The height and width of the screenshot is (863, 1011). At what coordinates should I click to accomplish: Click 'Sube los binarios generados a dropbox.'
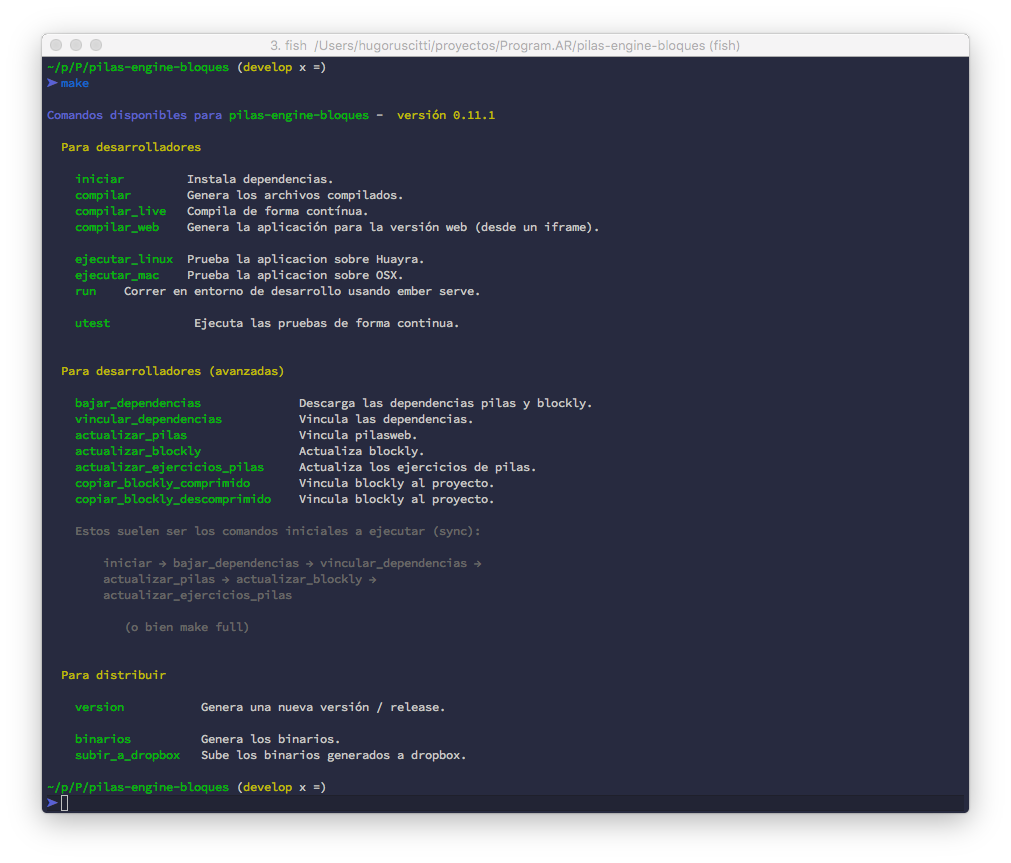333,755
